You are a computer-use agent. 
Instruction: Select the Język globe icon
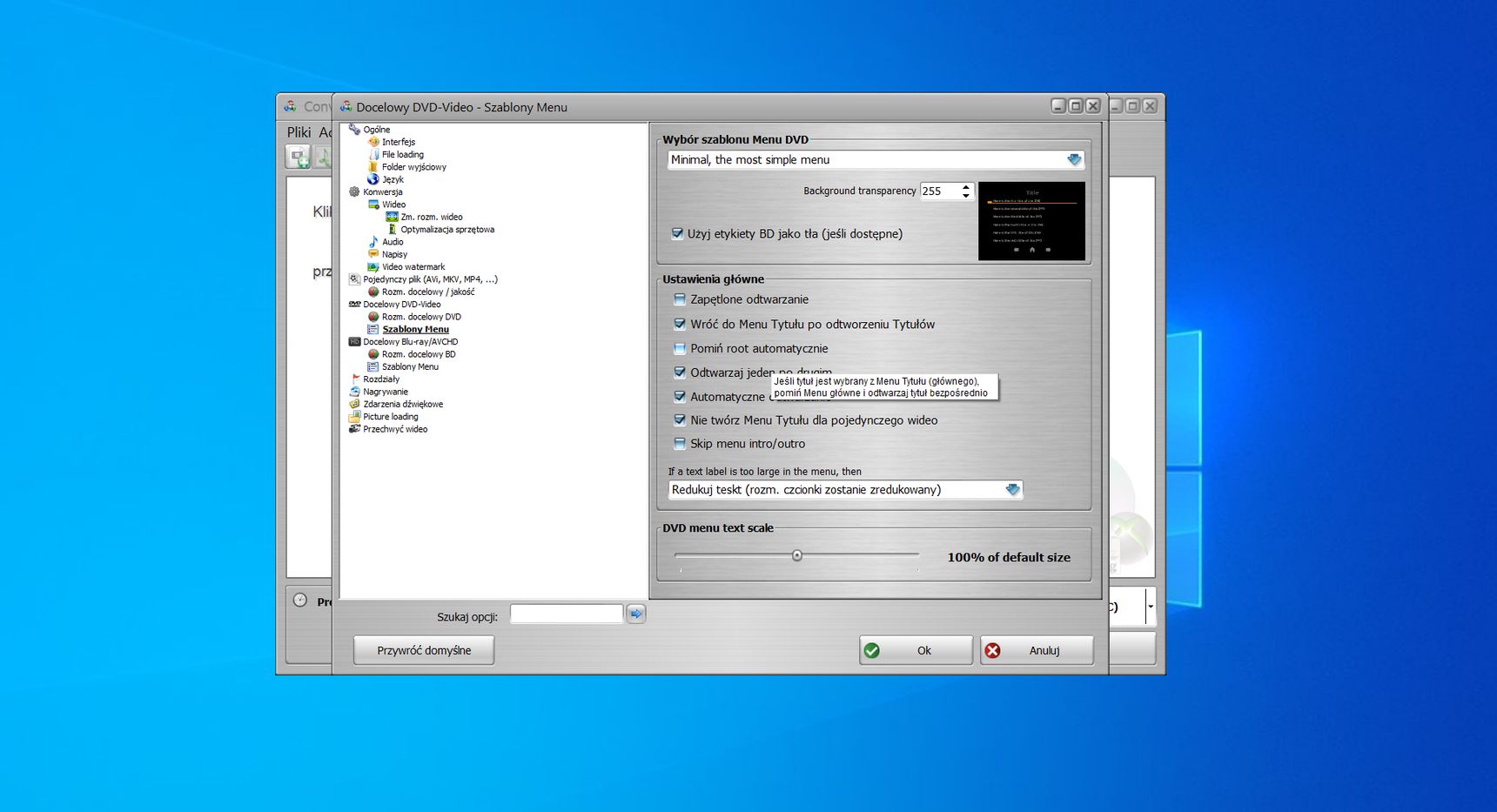(373, 179)
